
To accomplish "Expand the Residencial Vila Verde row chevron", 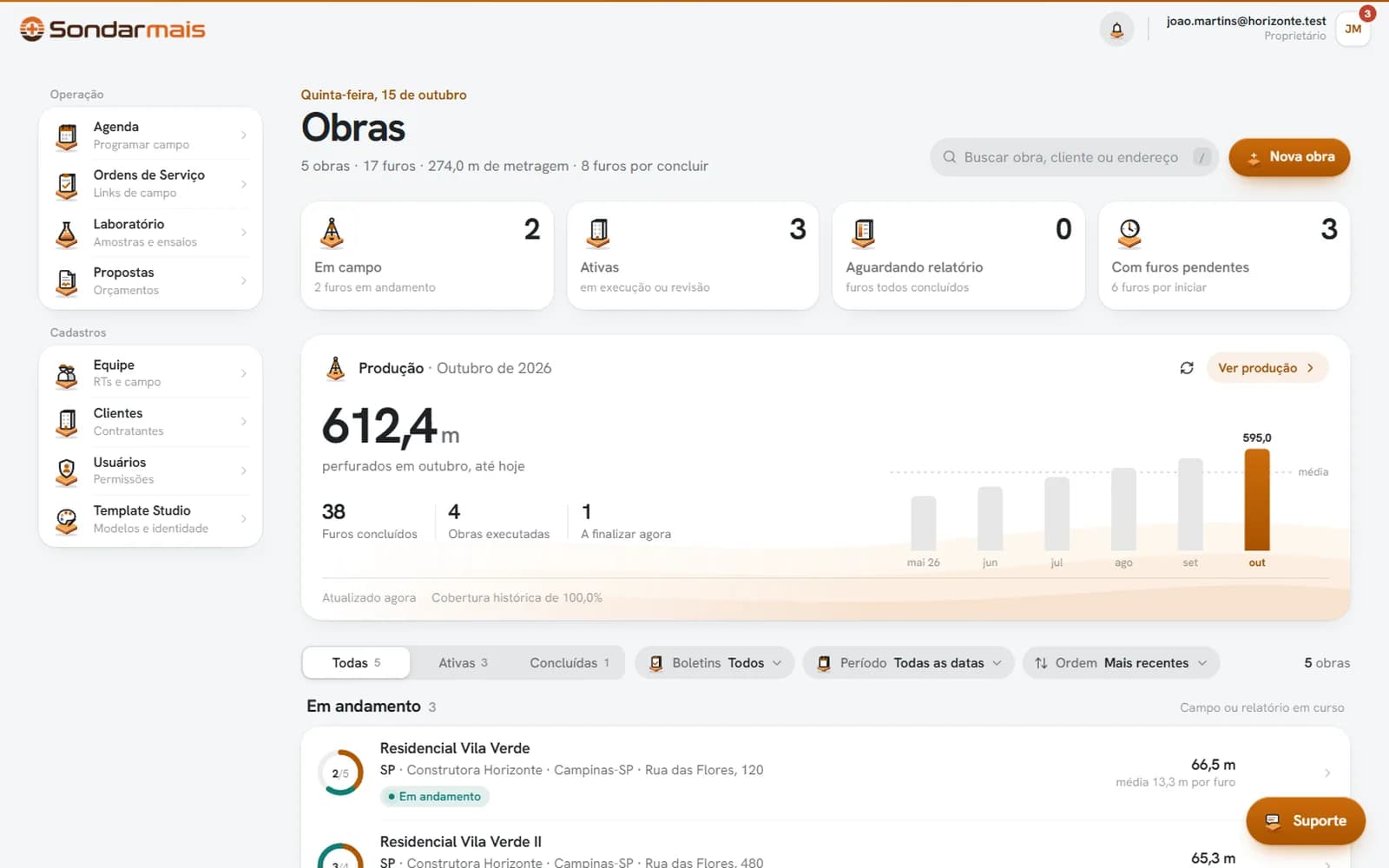I will point(1327,773).
